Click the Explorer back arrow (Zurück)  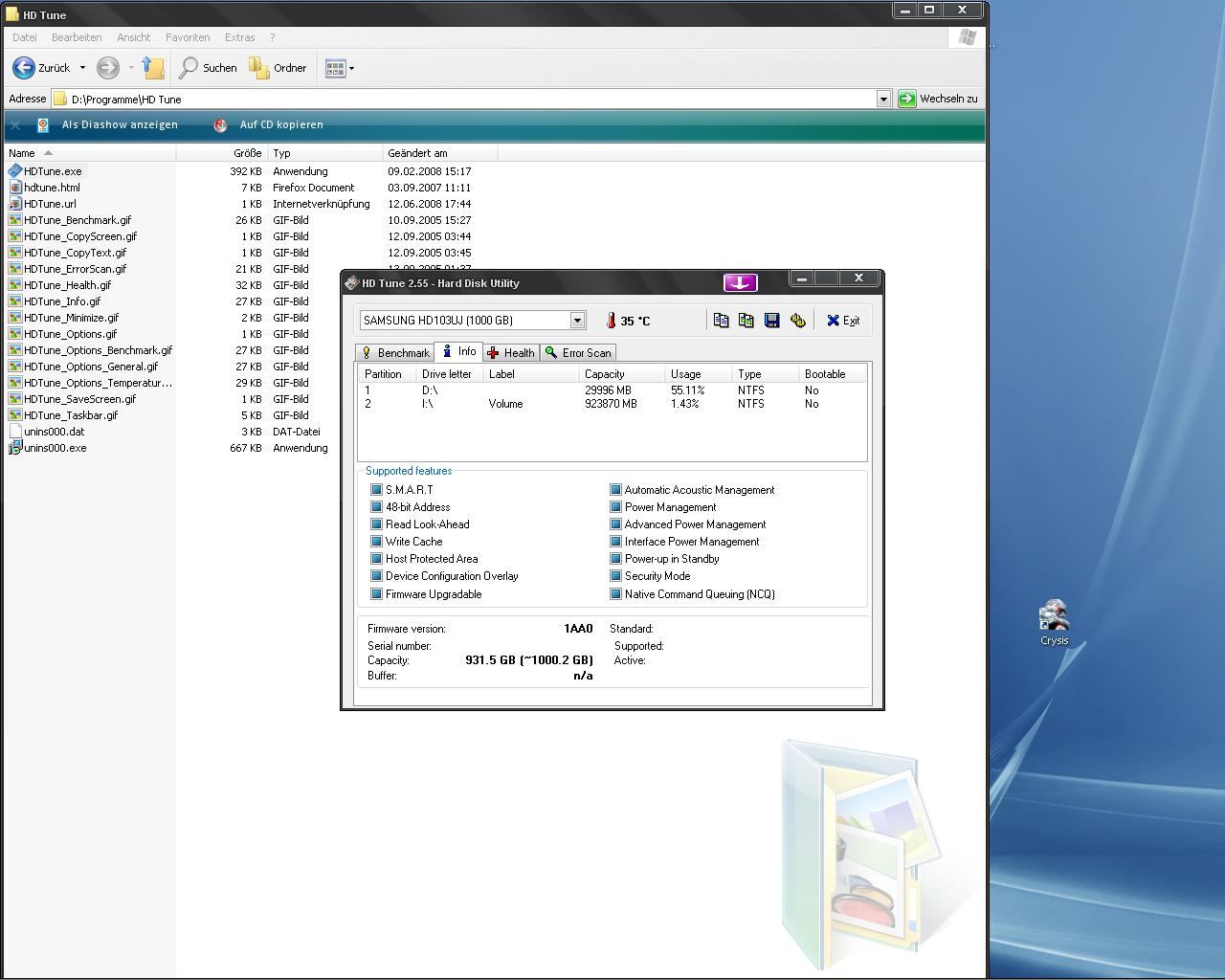(x=24, y=68)
